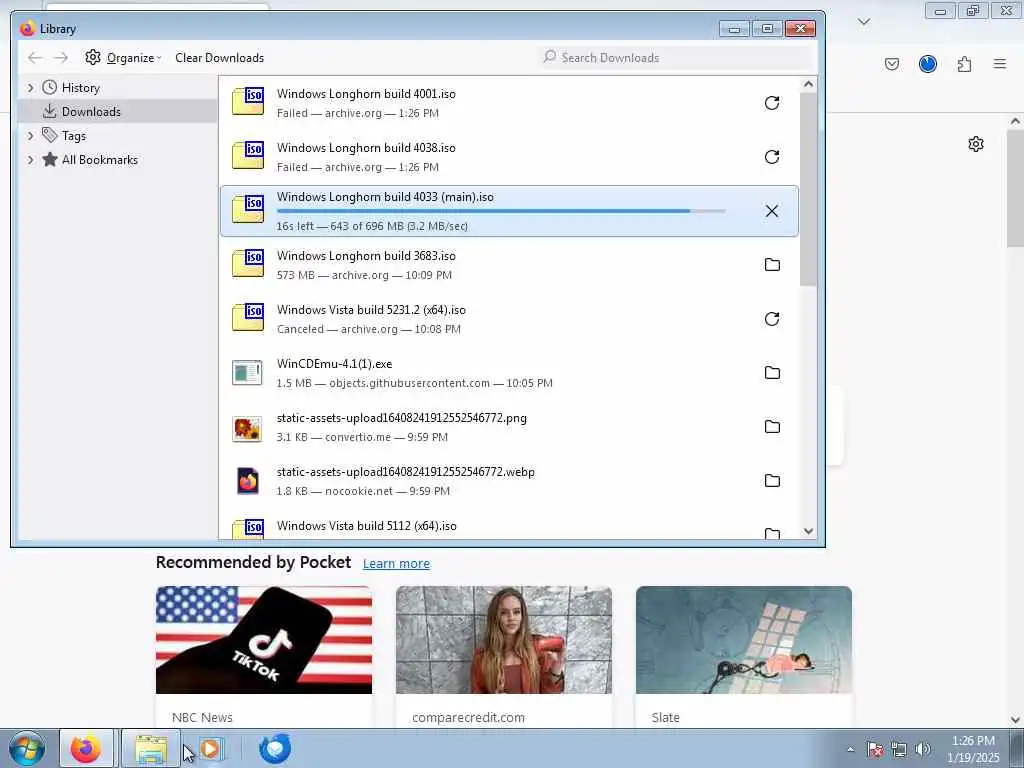
Task: Open folder for static-assets .png download
Action: [772, 426]
